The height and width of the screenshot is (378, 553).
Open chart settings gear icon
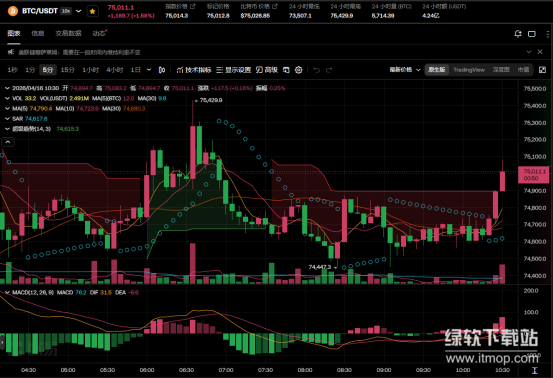point(299,70)
